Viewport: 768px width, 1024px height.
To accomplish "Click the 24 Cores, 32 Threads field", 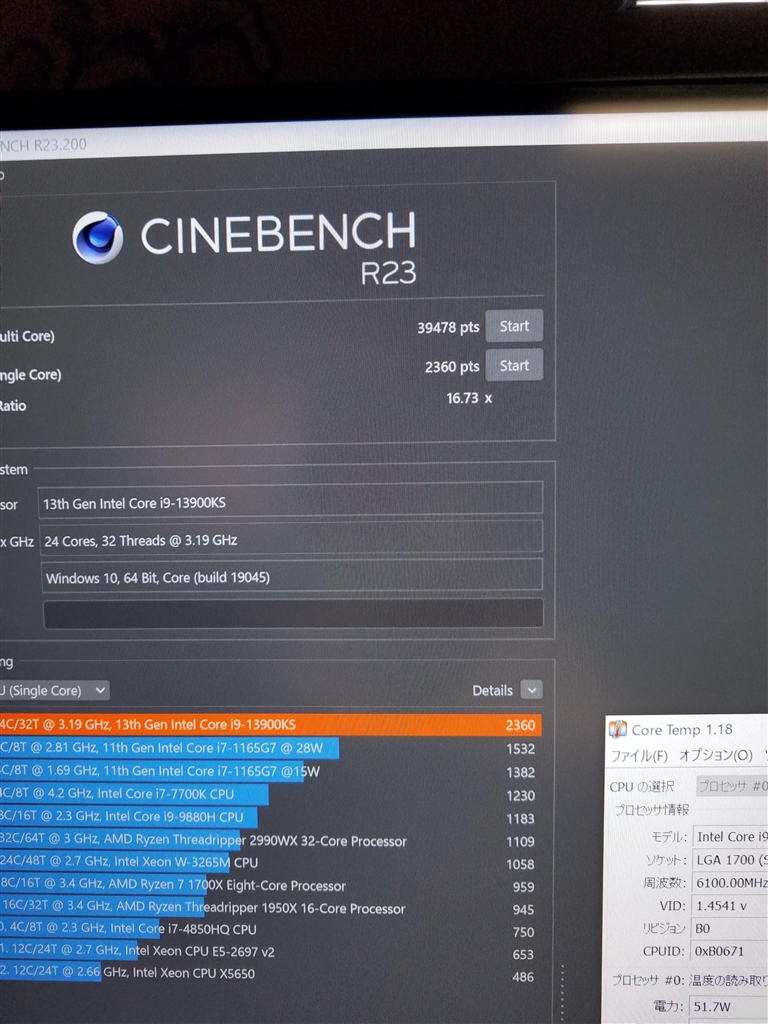I will coord(291,539).
